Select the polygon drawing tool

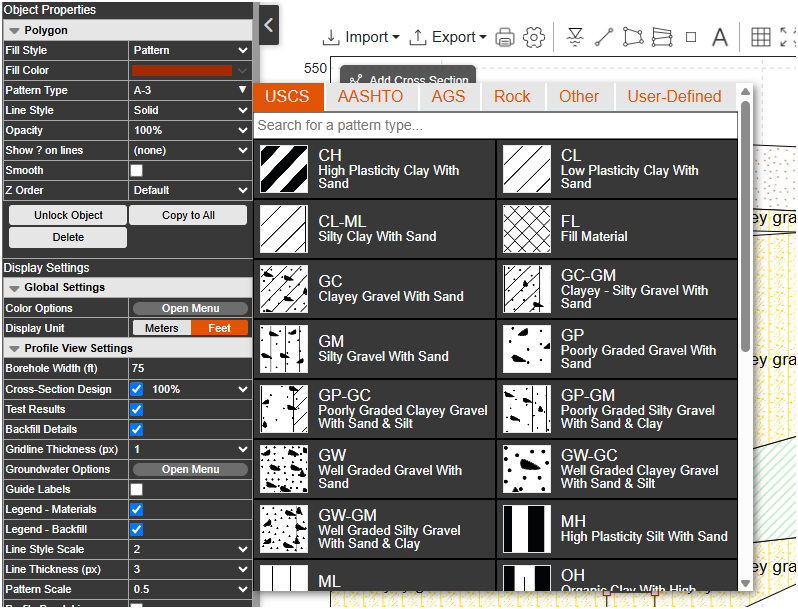(x=633, y=37)
